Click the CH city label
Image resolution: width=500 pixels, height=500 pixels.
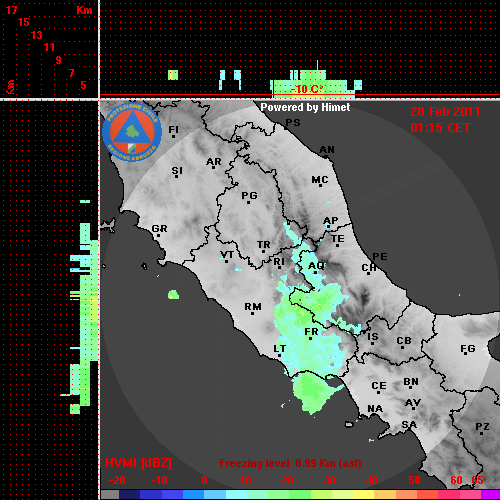point(369,268)
